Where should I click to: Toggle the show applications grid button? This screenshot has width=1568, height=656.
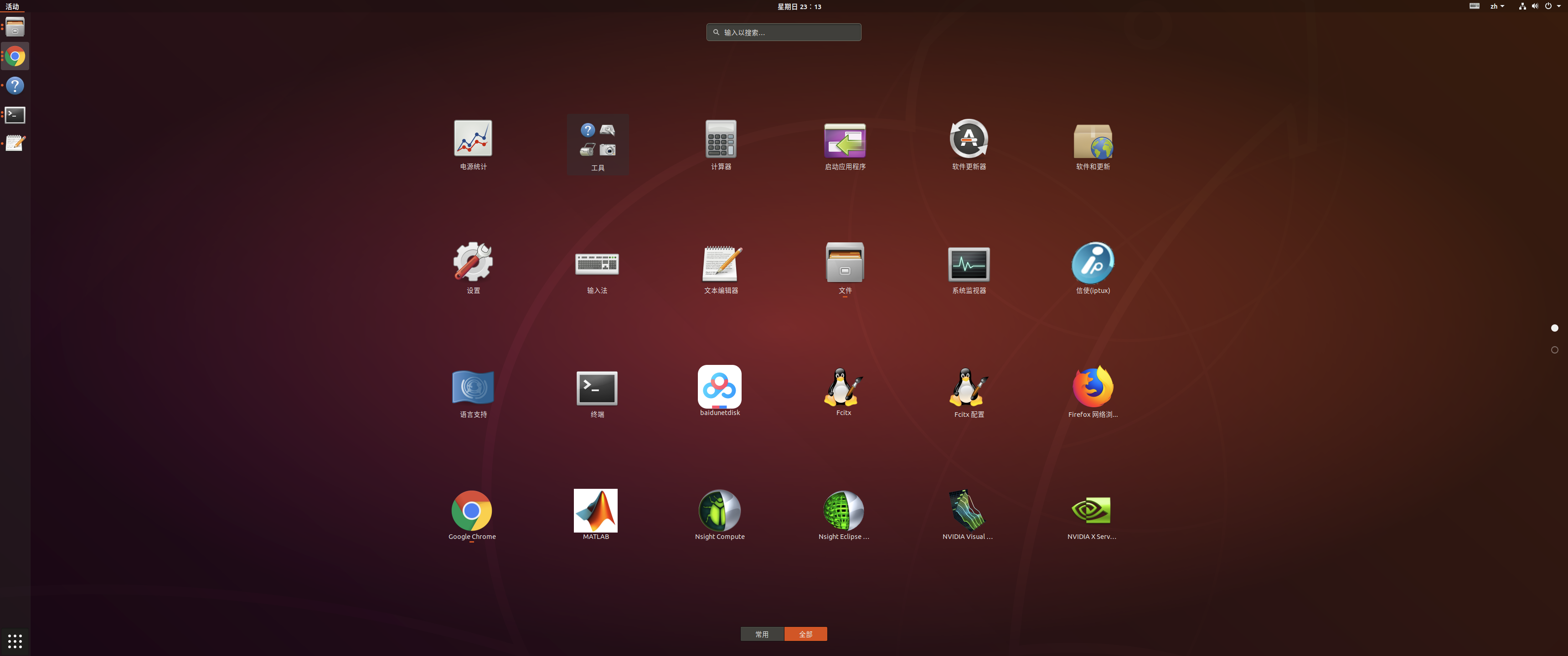pos(15,641)
